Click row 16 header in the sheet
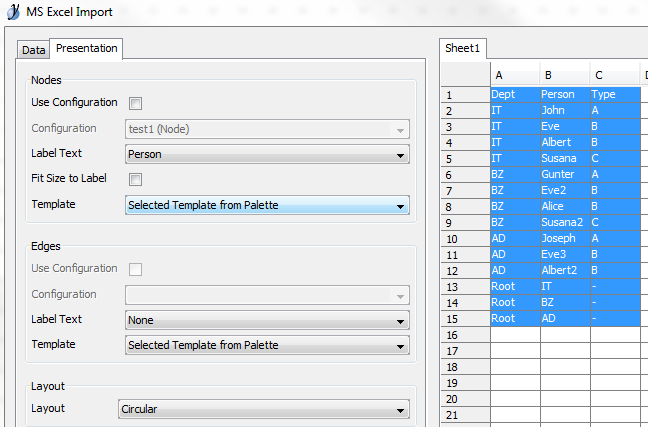This screenshot has height=427, width=648. click(465, 335)
